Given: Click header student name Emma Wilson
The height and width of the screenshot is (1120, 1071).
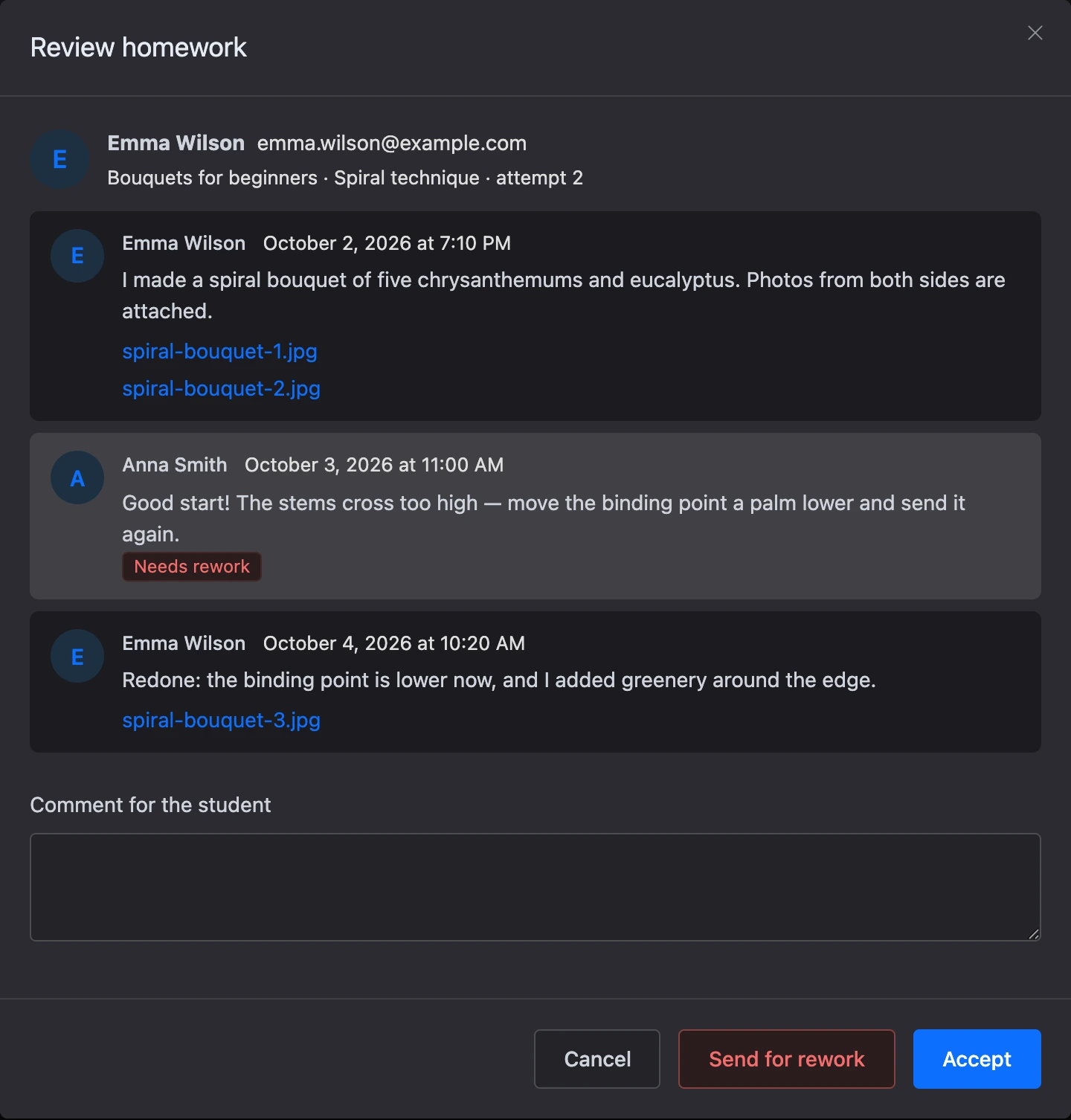Looking at the screenshot, I should pos(176,143).
